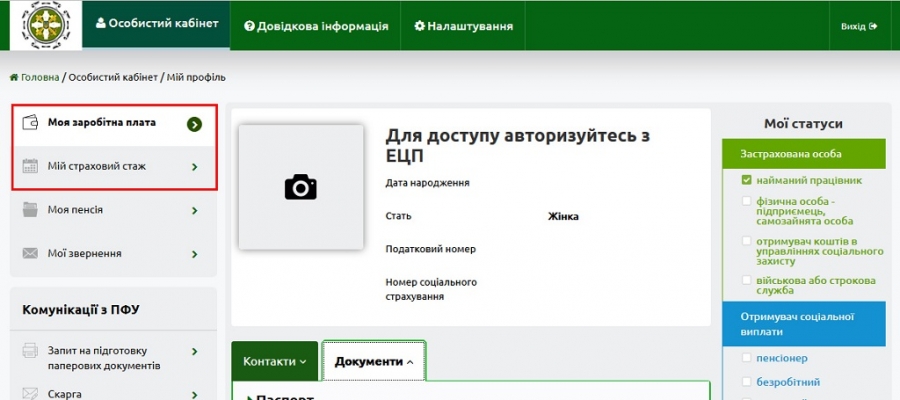The width and height of the screenshot is (900, 400).
Task: Click the user icon in Особистий кабінет
Action: 101,24
